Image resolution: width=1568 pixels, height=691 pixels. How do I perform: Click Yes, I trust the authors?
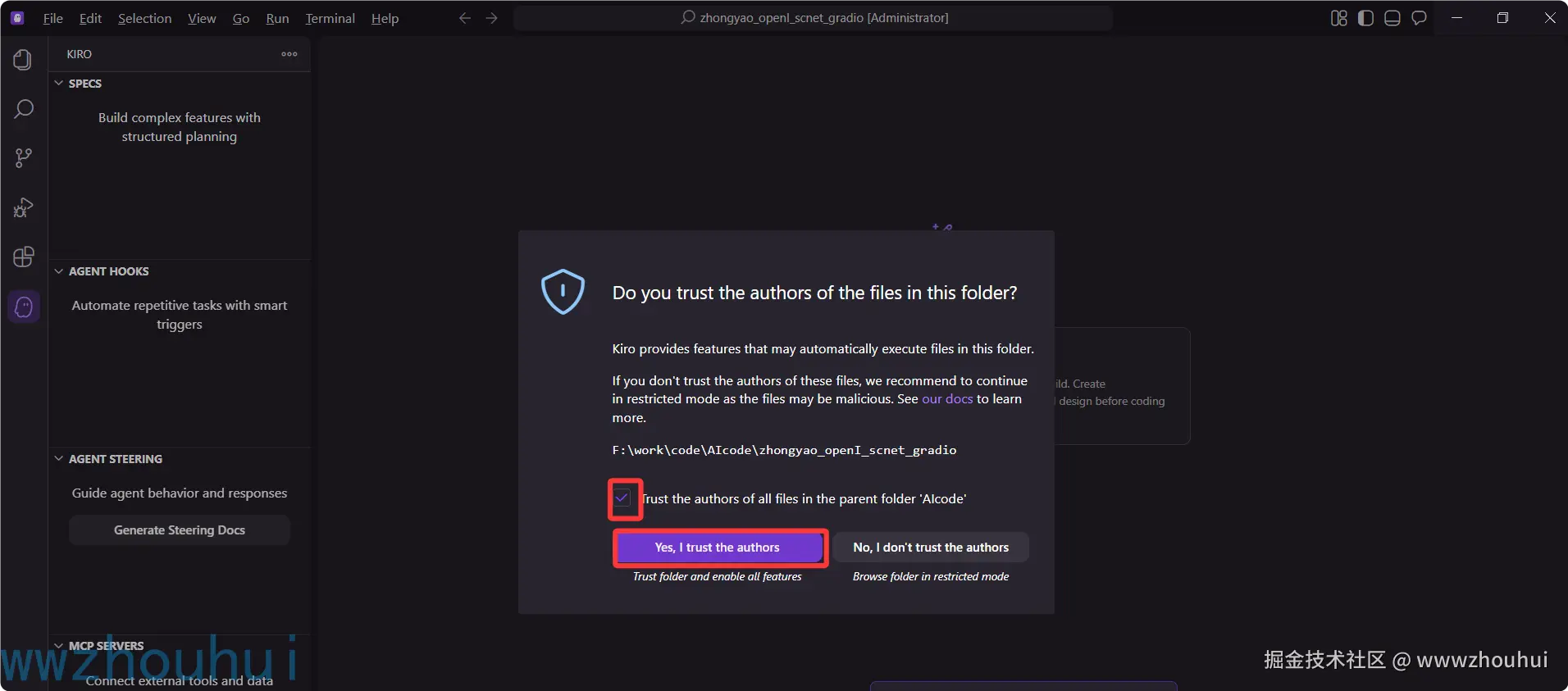tap(718, 548)
